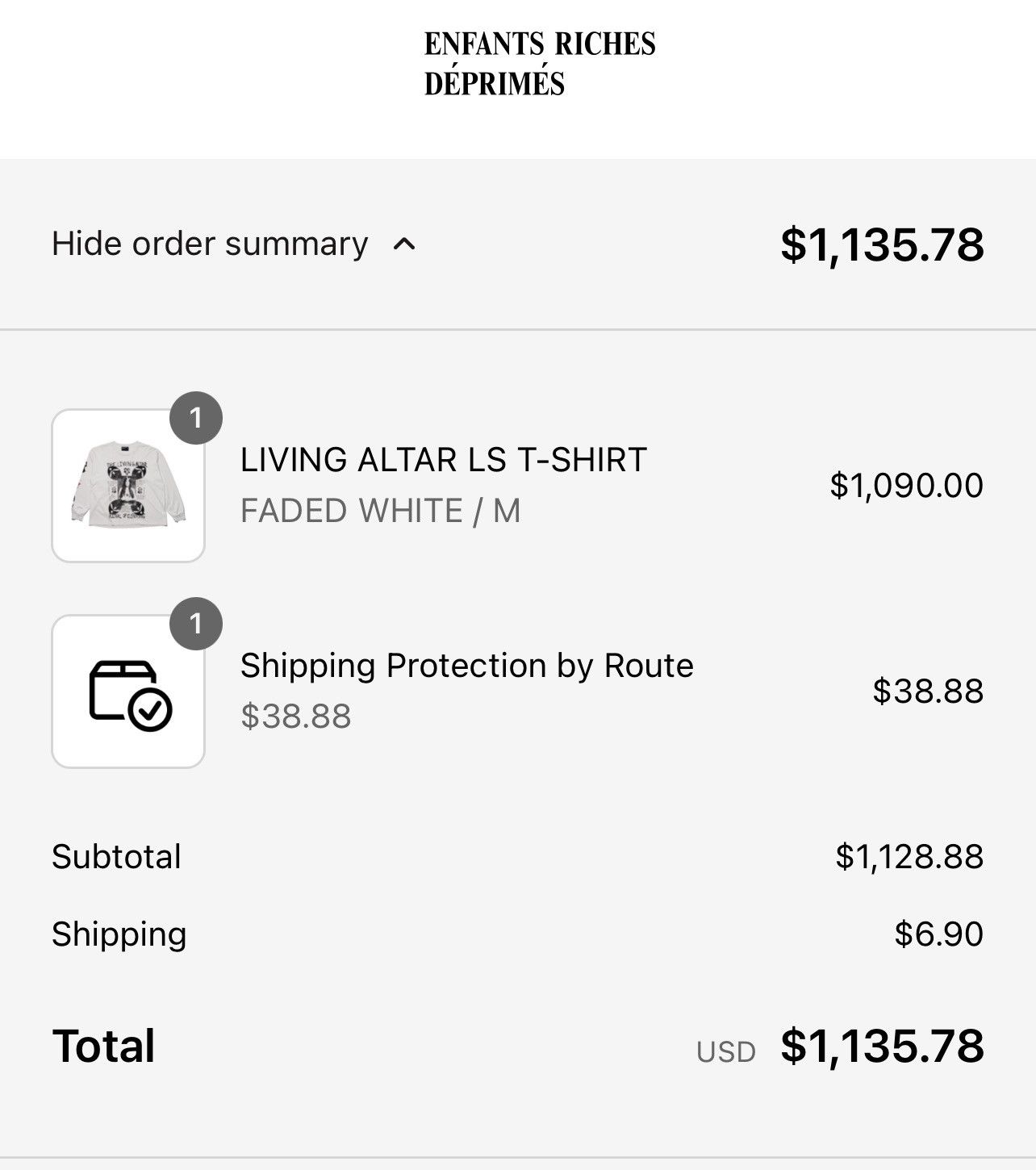Click bold Total label
This screenshot has height=1170, width=1036.
pyautogui.click(x=103, y=1046)
